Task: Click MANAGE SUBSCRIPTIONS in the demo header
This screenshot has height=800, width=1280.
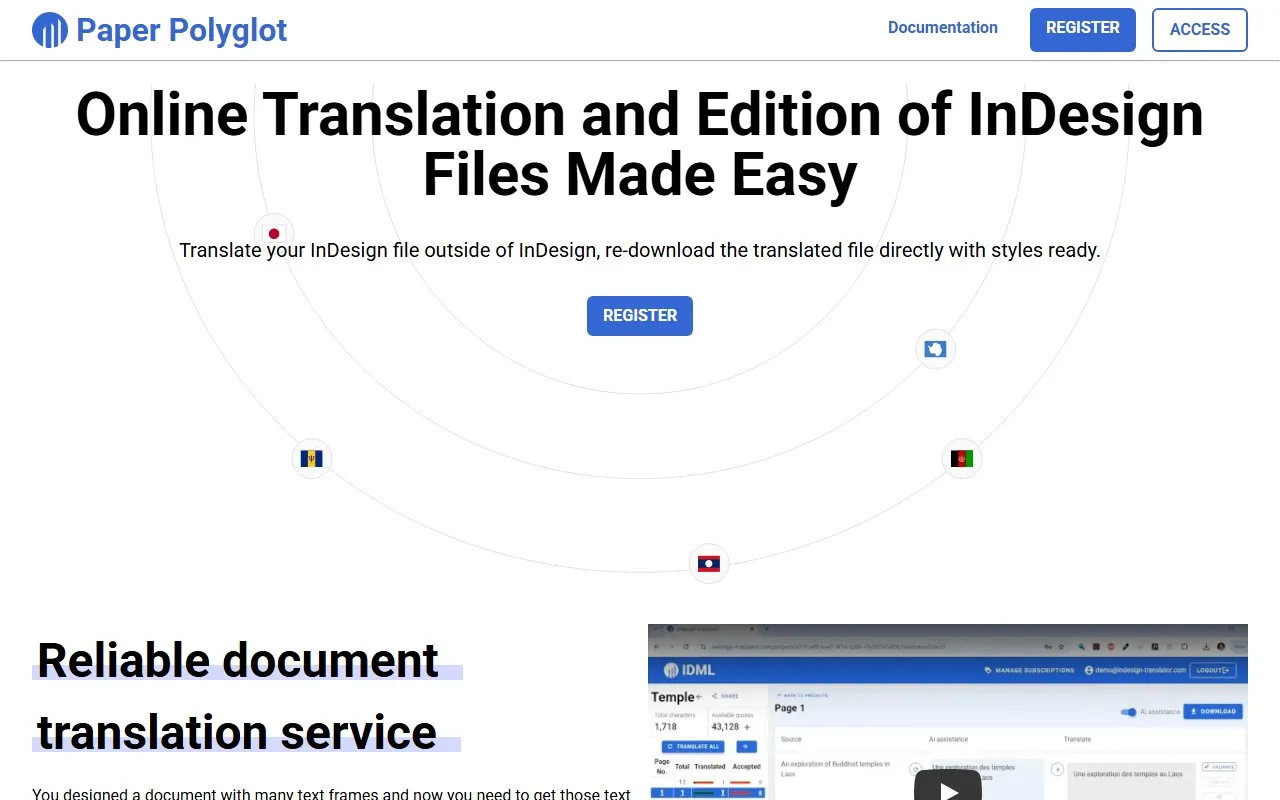Action: point(1033,670)
